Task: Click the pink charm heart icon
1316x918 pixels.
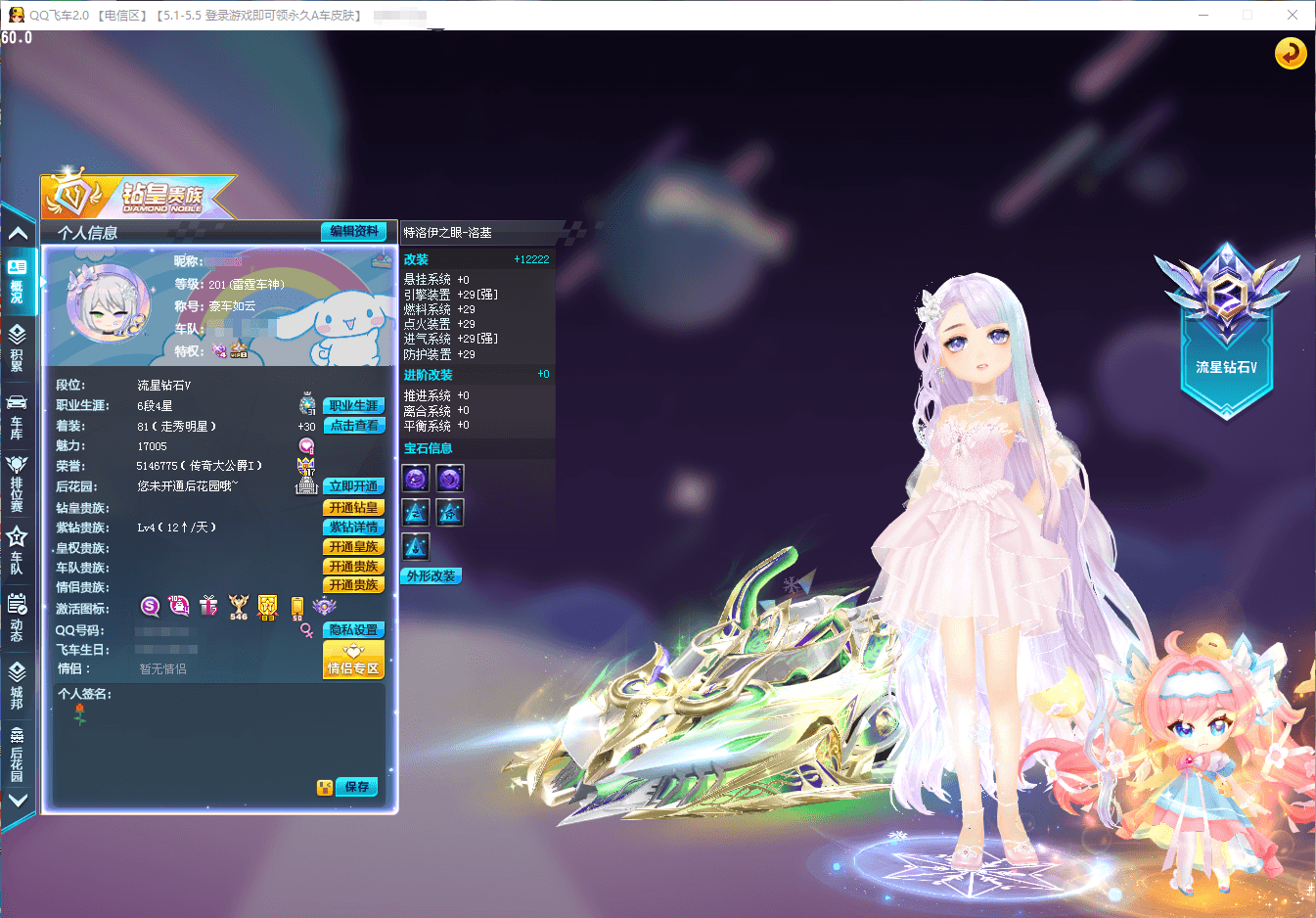Action: click(x=306, y=446)
